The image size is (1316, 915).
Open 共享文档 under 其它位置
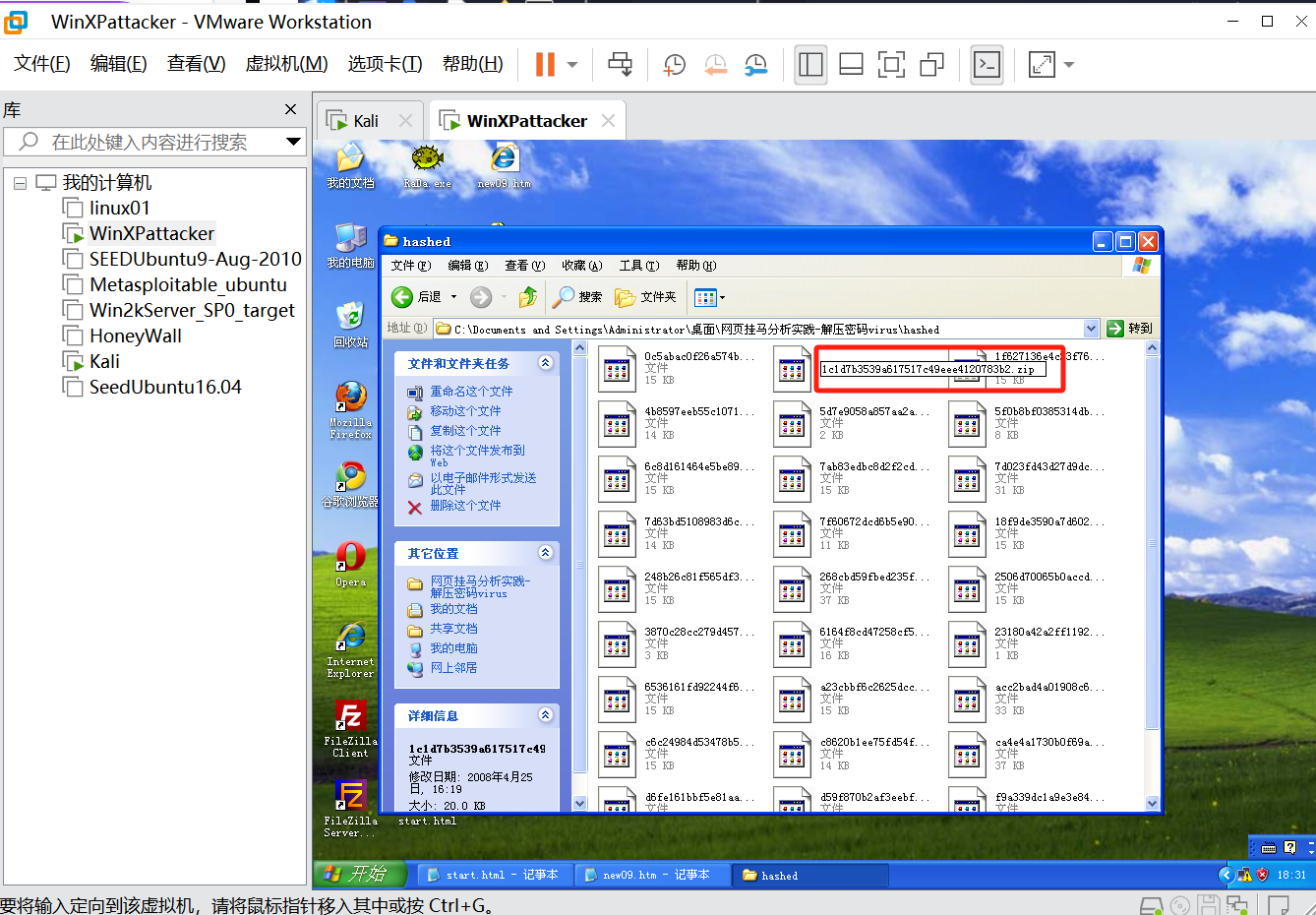point(453,629)
